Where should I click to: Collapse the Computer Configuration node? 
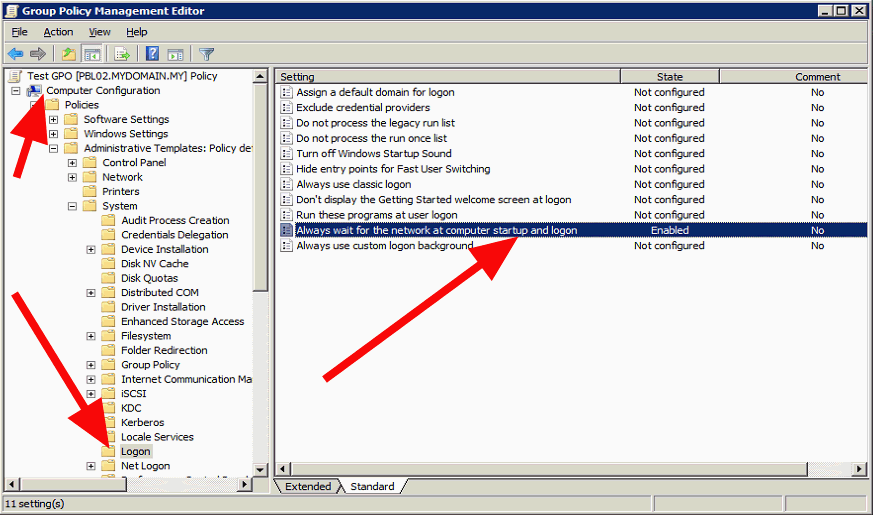16,91
